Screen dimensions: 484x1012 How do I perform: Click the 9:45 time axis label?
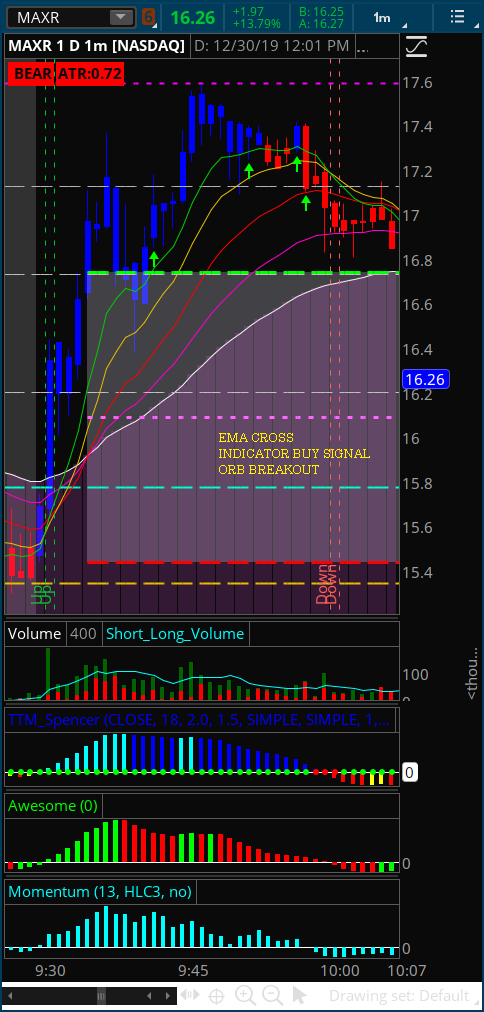[x=193, y=970]
